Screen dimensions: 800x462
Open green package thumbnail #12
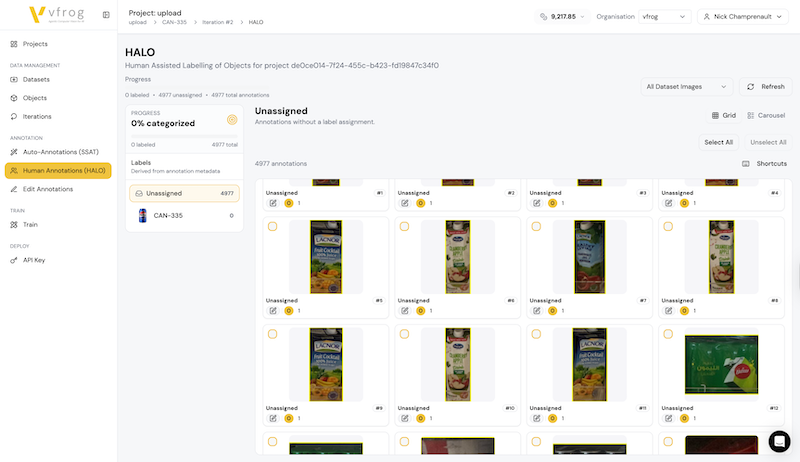click(x=721, y=365)
